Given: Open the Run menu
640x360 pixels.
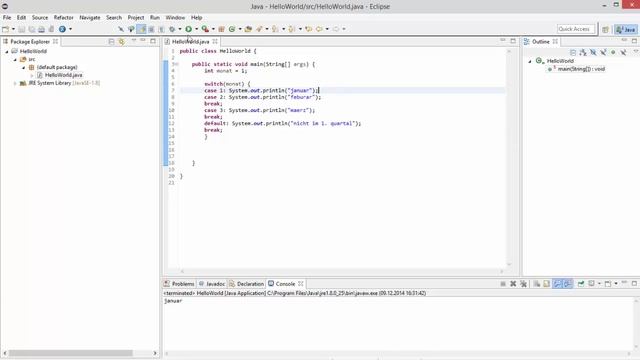Looking at the screenshot, I should coord(155,18).
